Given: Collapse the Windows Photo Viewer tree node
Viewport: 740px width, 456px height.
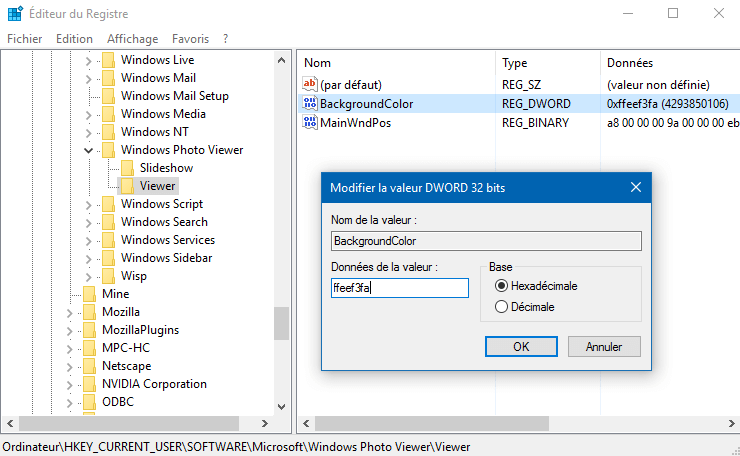Looking at the screenshot, I should click(88, 150).
